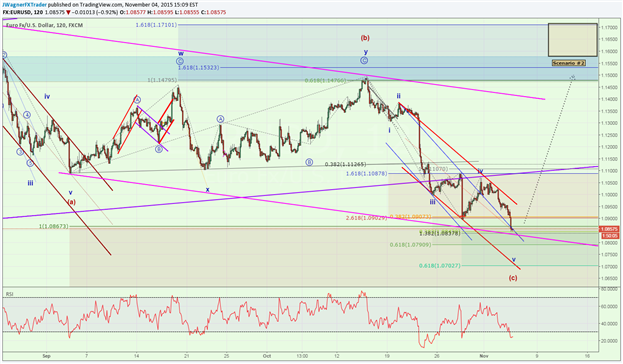The image size is (623, 364).
Task: Select the circled 4 wave label
Action: click(x=27, y=115)
